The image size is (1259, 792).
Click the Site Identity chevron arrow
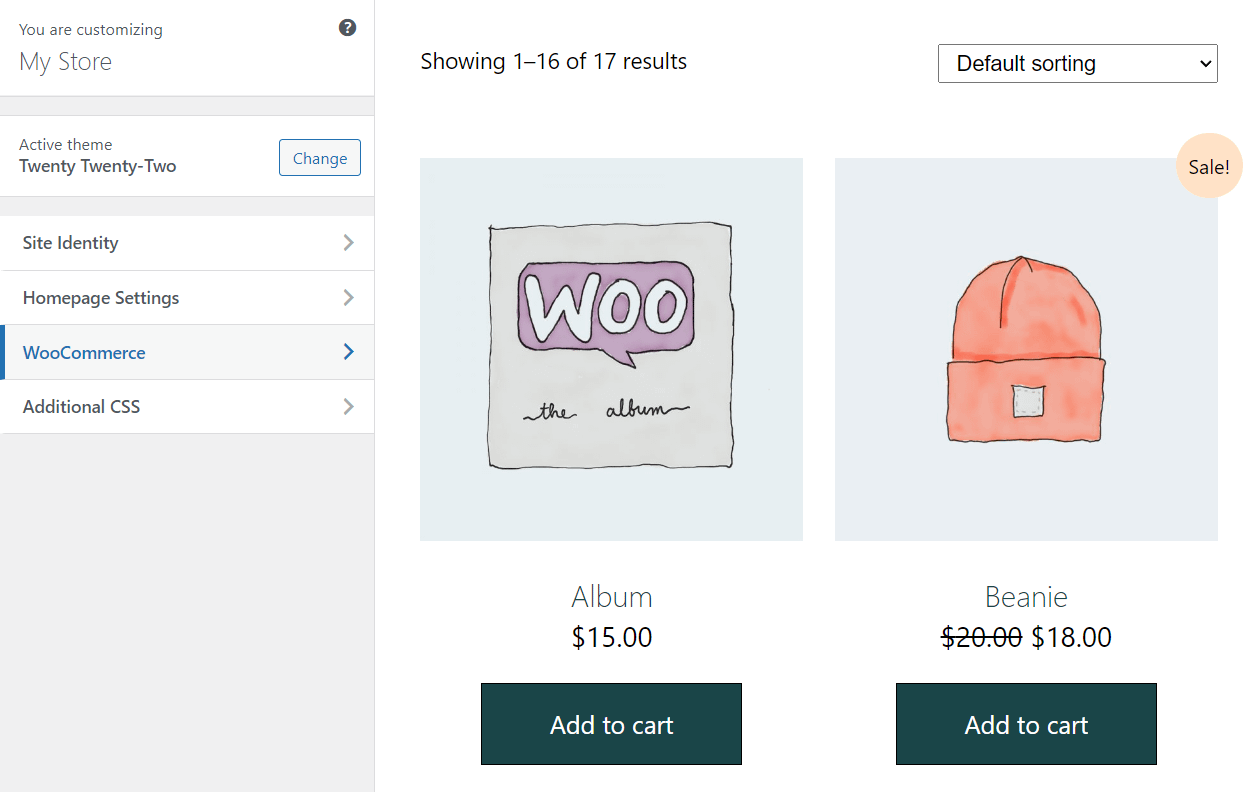tap(348, 242)
